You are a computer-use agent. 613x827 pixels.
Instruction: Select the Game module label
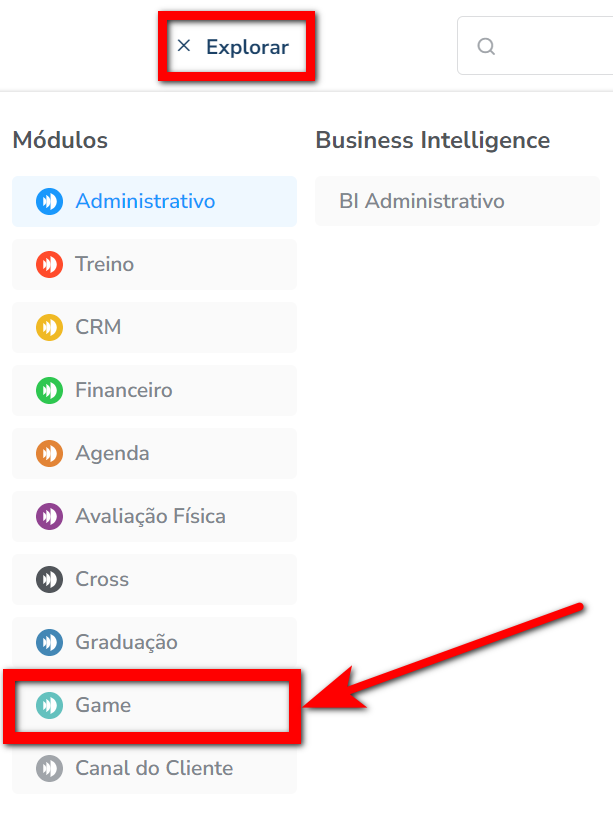tap(103, 706)
